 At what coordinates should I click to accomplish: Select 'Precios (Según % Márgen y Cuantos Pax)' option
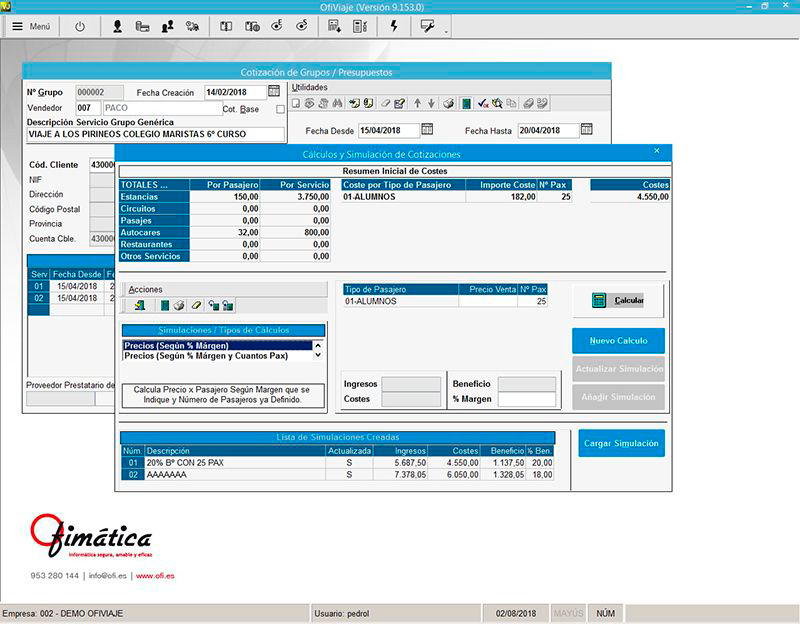click(205, 355)
